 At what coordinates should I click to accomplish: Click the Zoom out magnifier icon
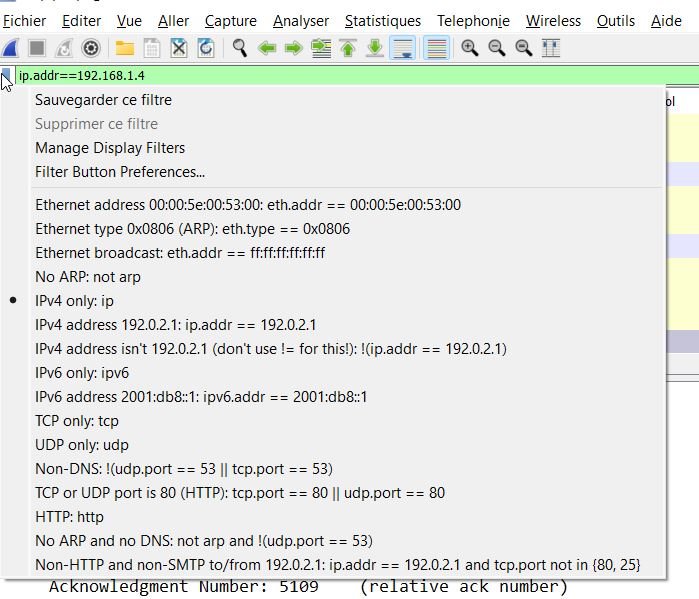497,48
